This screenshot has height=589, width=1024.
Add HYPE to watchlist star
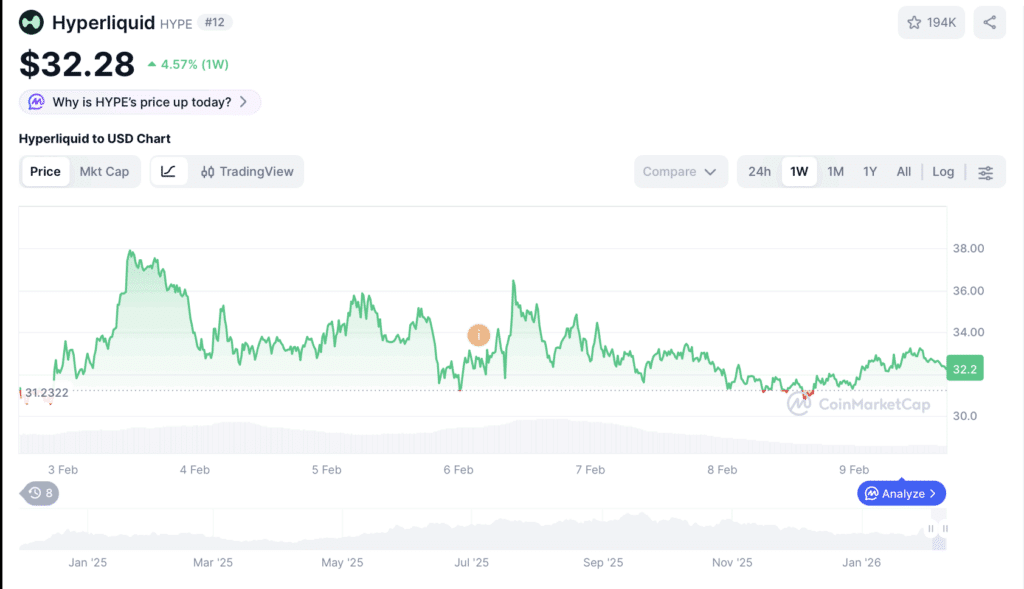pos(914,23)
